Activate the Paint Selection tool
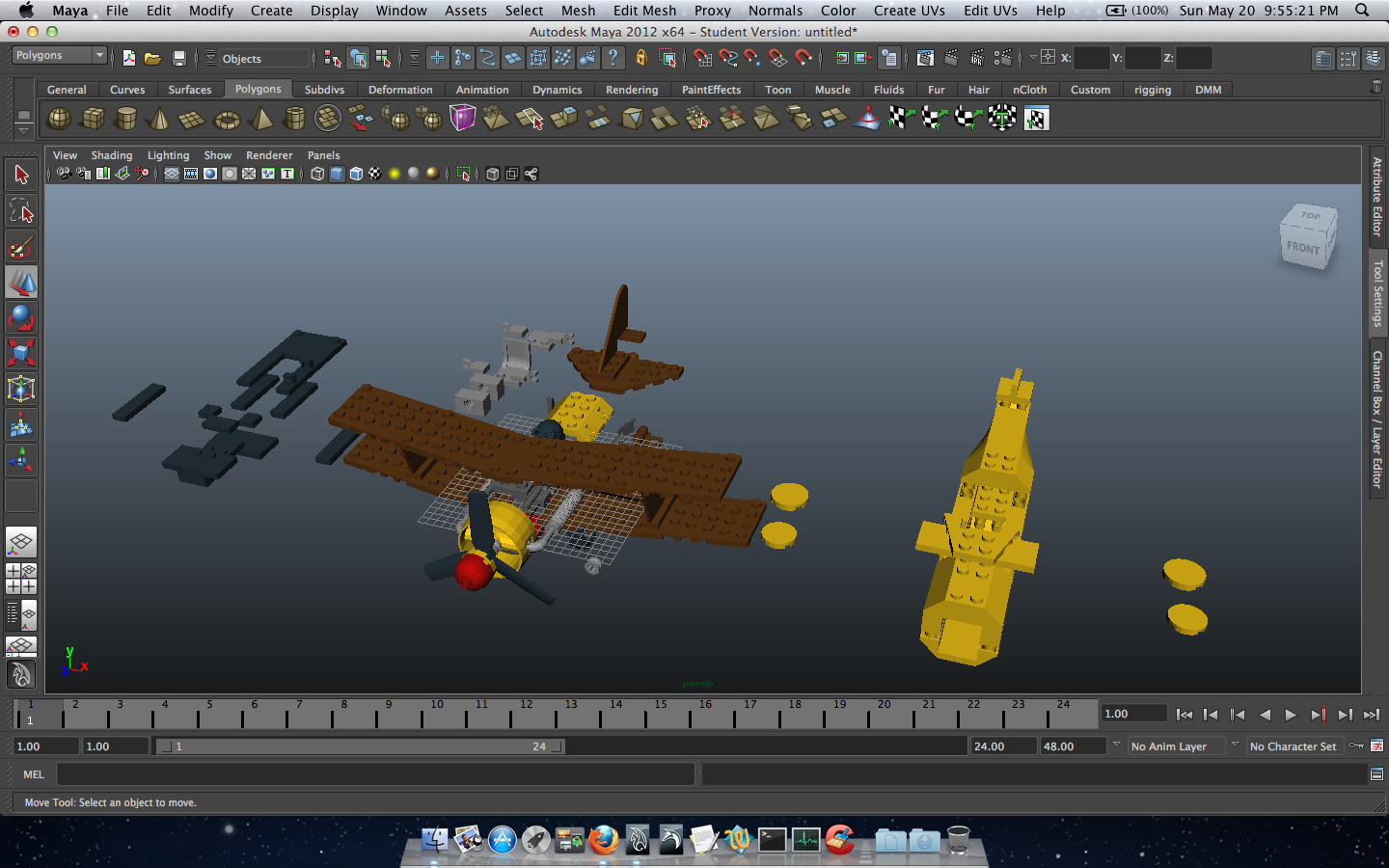Screen dimensions: 1389x868 point(21,247)
